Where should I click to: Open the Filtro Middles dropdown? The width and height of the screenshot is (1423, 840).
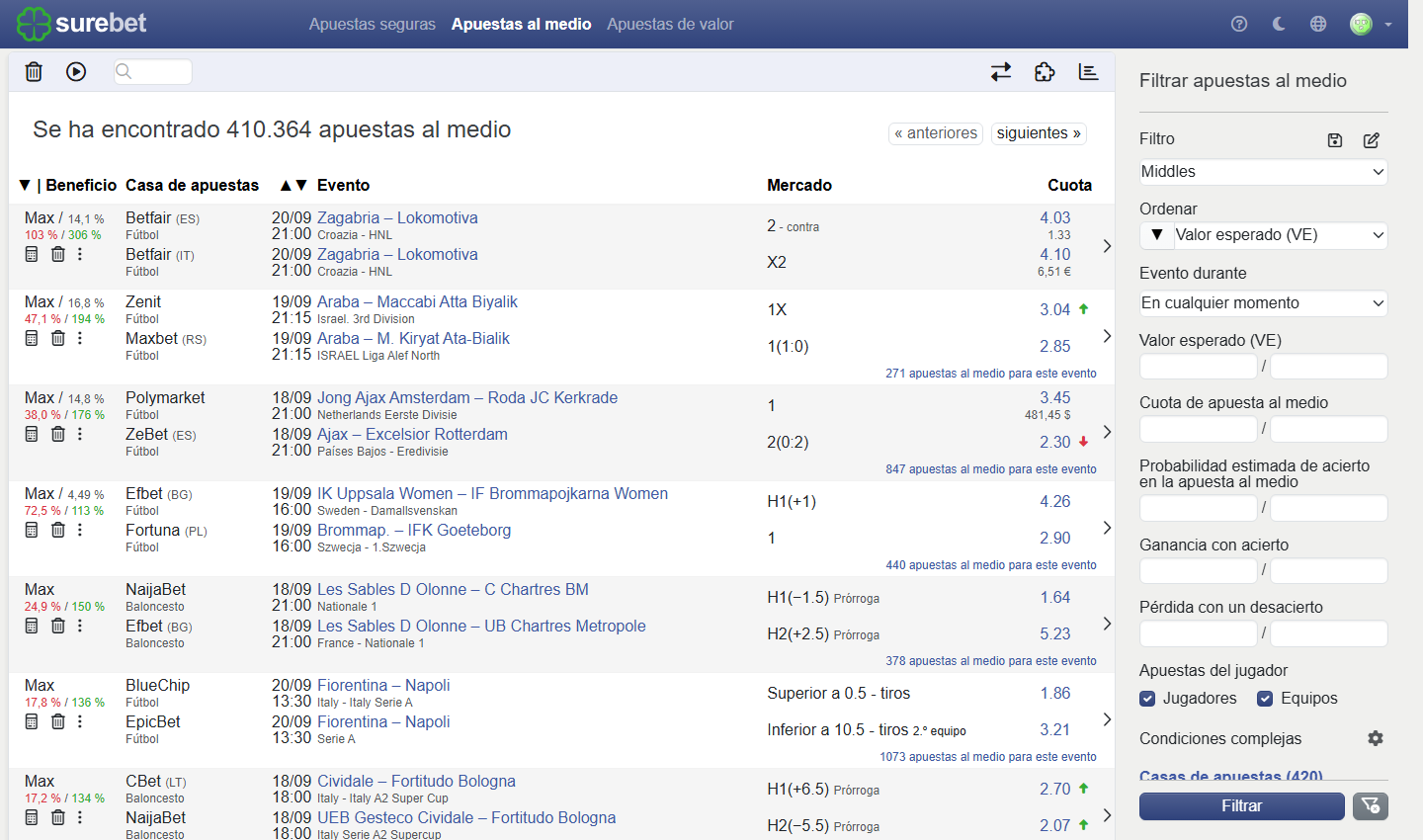1263,172
